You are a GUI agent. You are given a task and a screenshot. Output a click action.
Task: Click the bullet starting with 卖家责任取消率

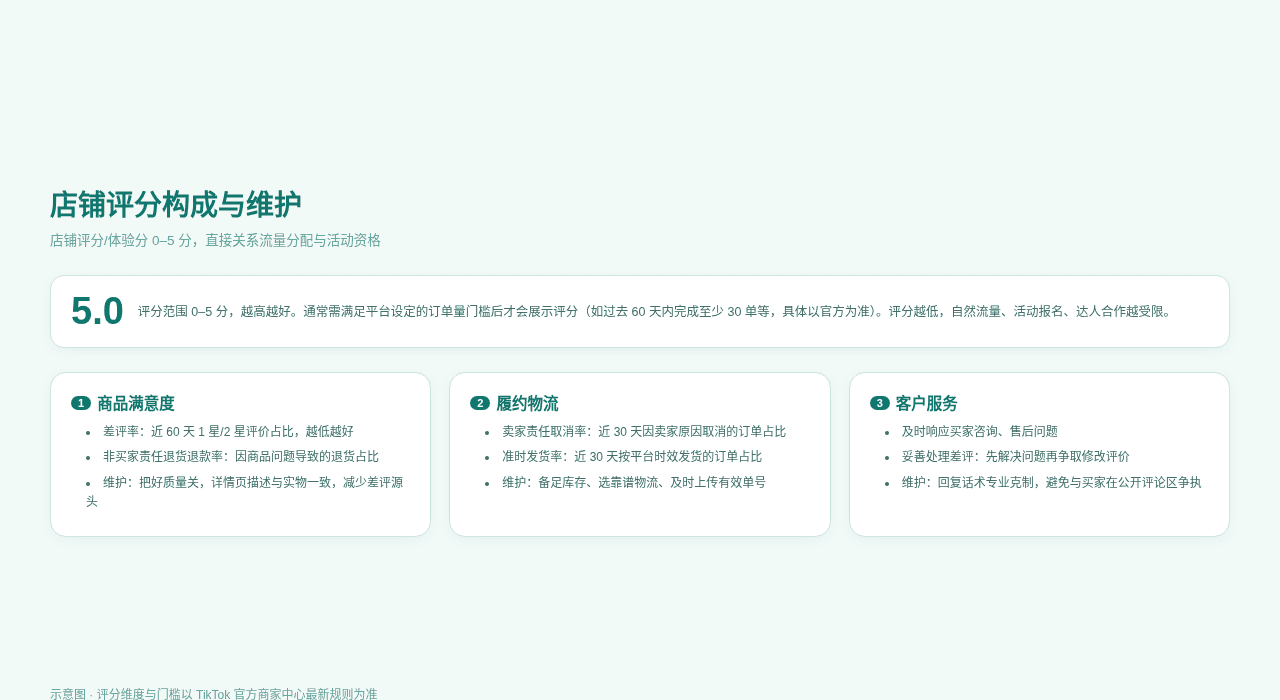(644, 431)
